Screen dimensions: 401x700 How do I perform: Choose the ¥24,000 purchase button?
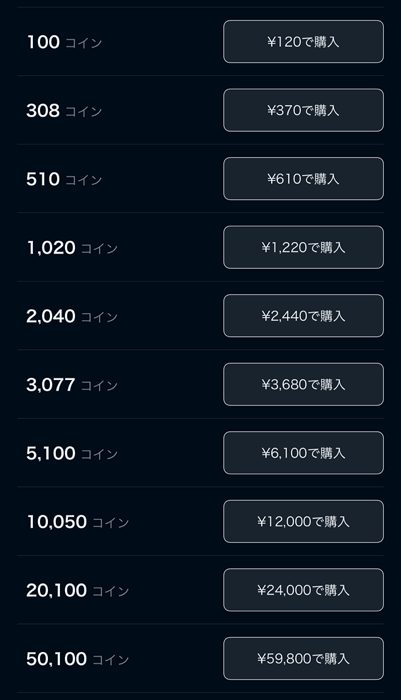click(303, 590)
